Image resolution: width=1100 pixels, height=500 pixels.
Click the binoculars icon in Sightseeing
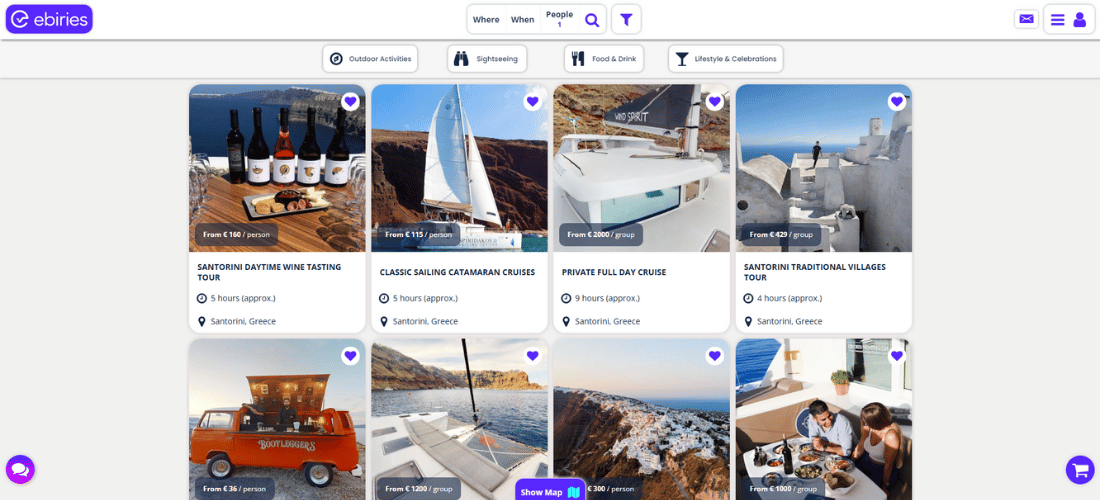point(461,59)
